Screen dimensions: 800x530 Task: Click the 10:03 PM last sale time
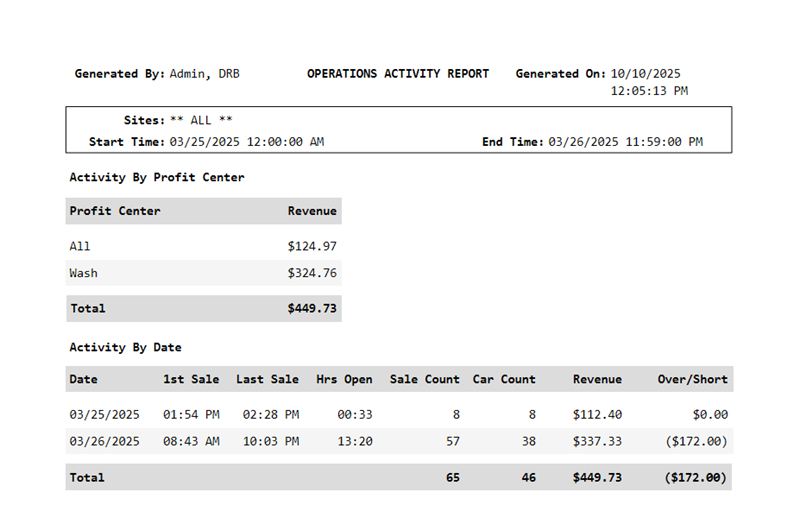[x=270, y=440]
